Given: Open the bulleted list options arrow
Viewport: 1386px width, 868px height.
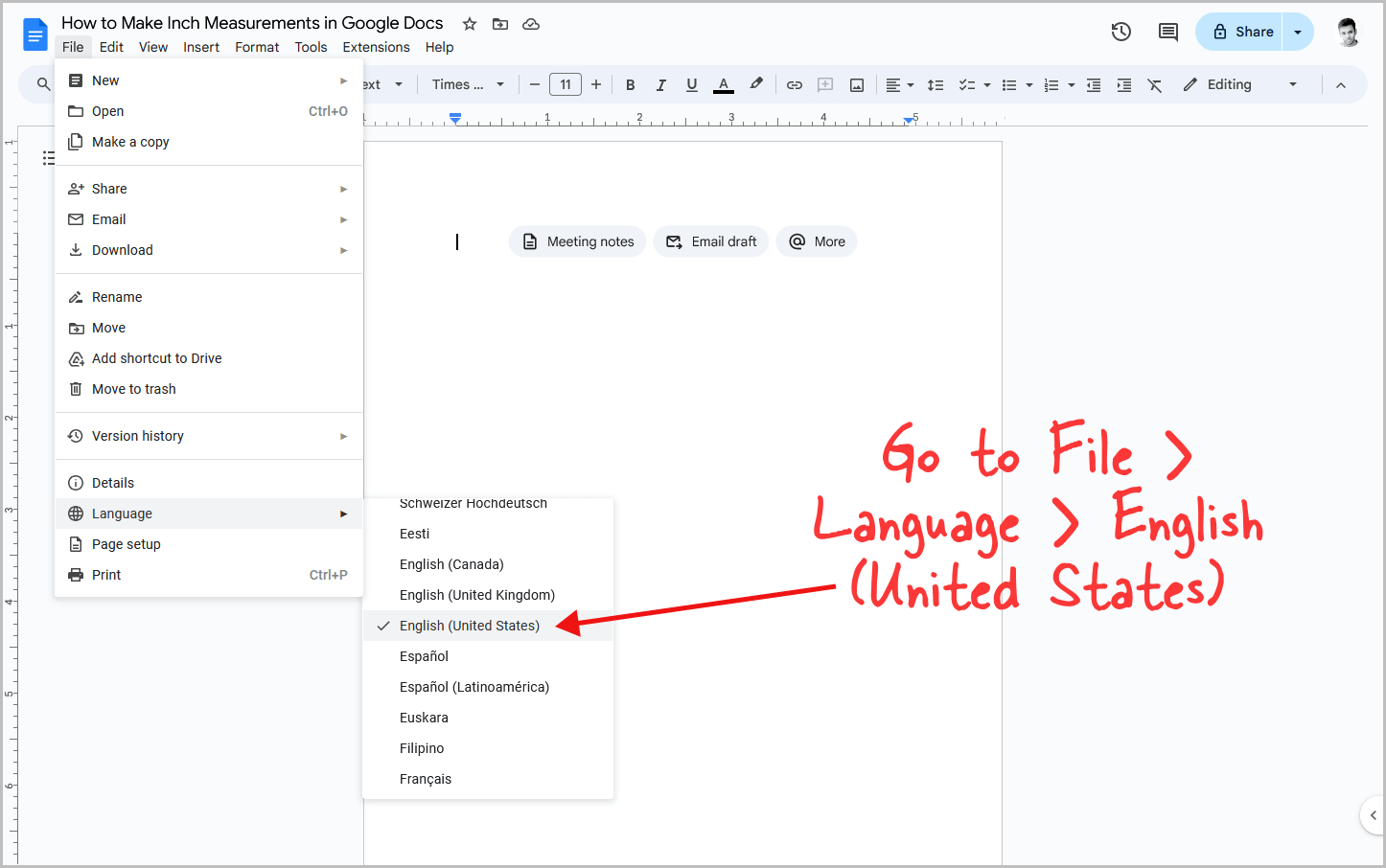Looking at the screenshot, I should (1028, 84).
